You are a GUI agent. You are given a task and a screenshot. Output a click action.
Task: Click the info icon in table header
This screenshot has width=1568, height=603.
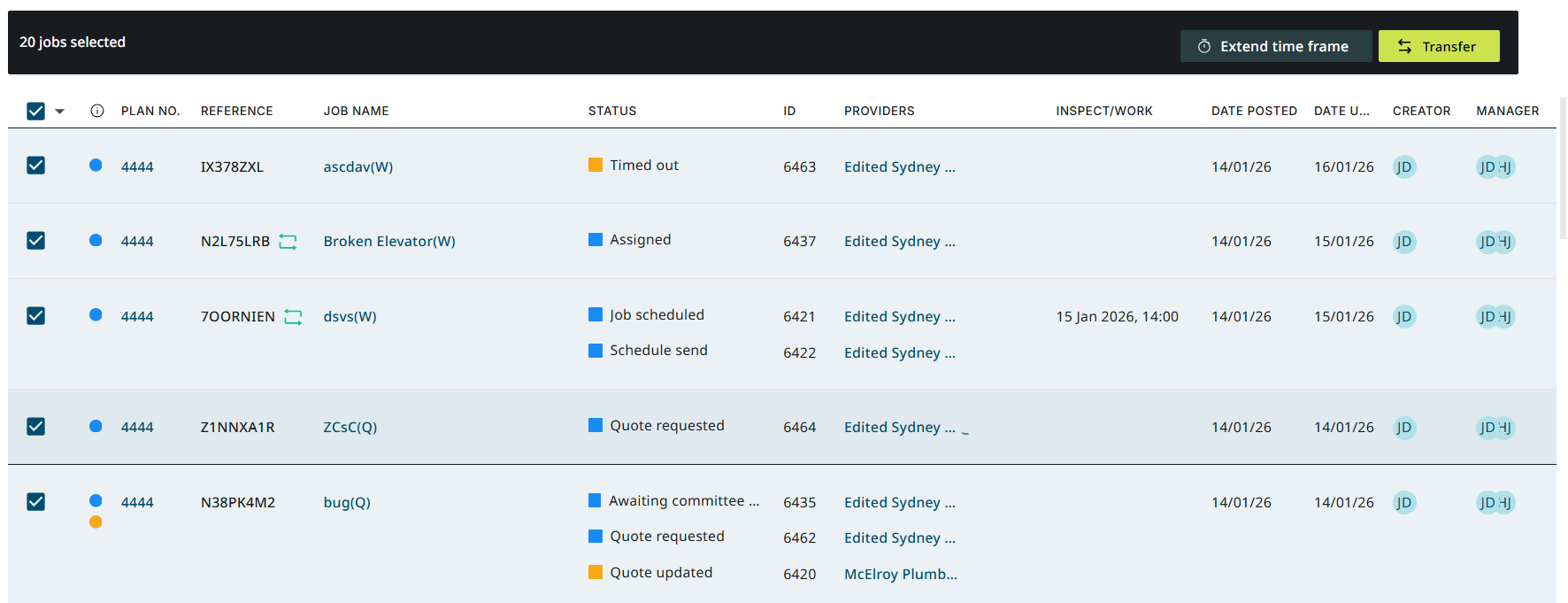[97, 111]
